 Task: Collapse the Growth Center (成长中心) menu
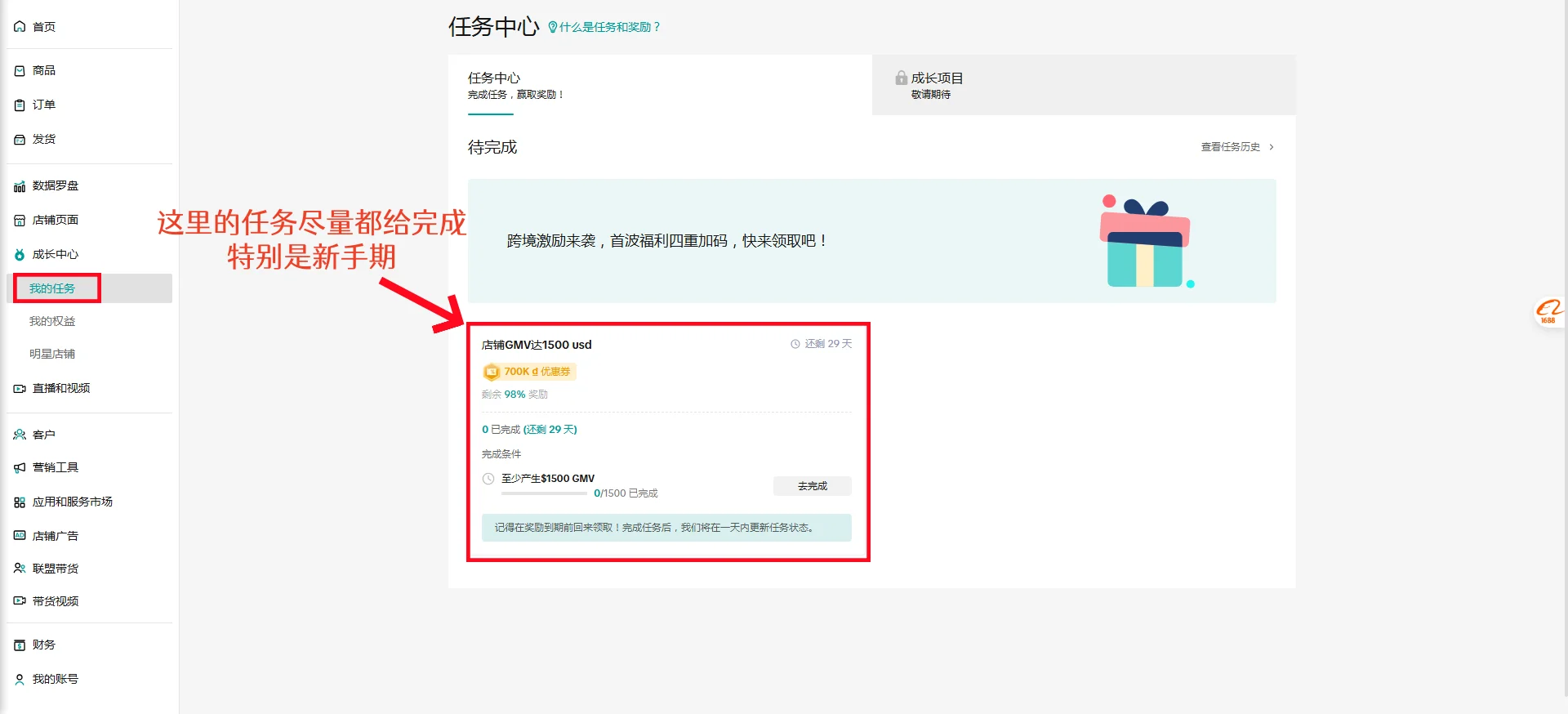(55, 255)
